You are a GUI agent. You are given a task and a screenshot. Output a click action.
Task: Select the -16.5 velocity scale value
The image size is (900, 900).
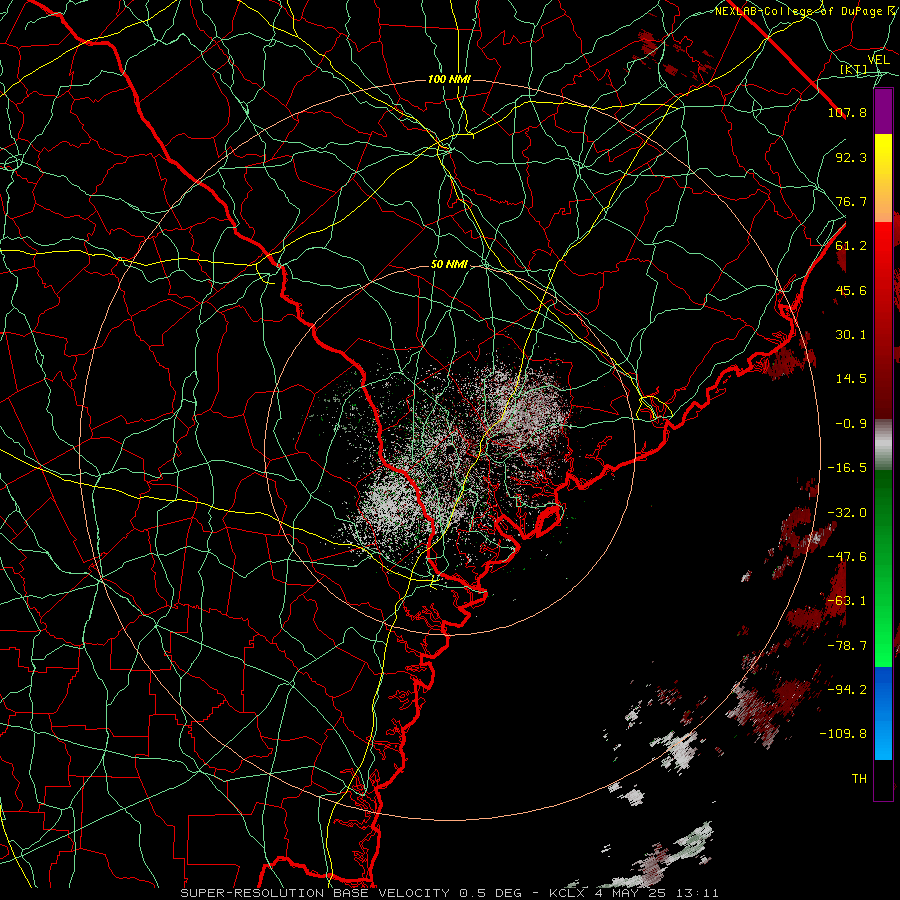click(847, 468)
